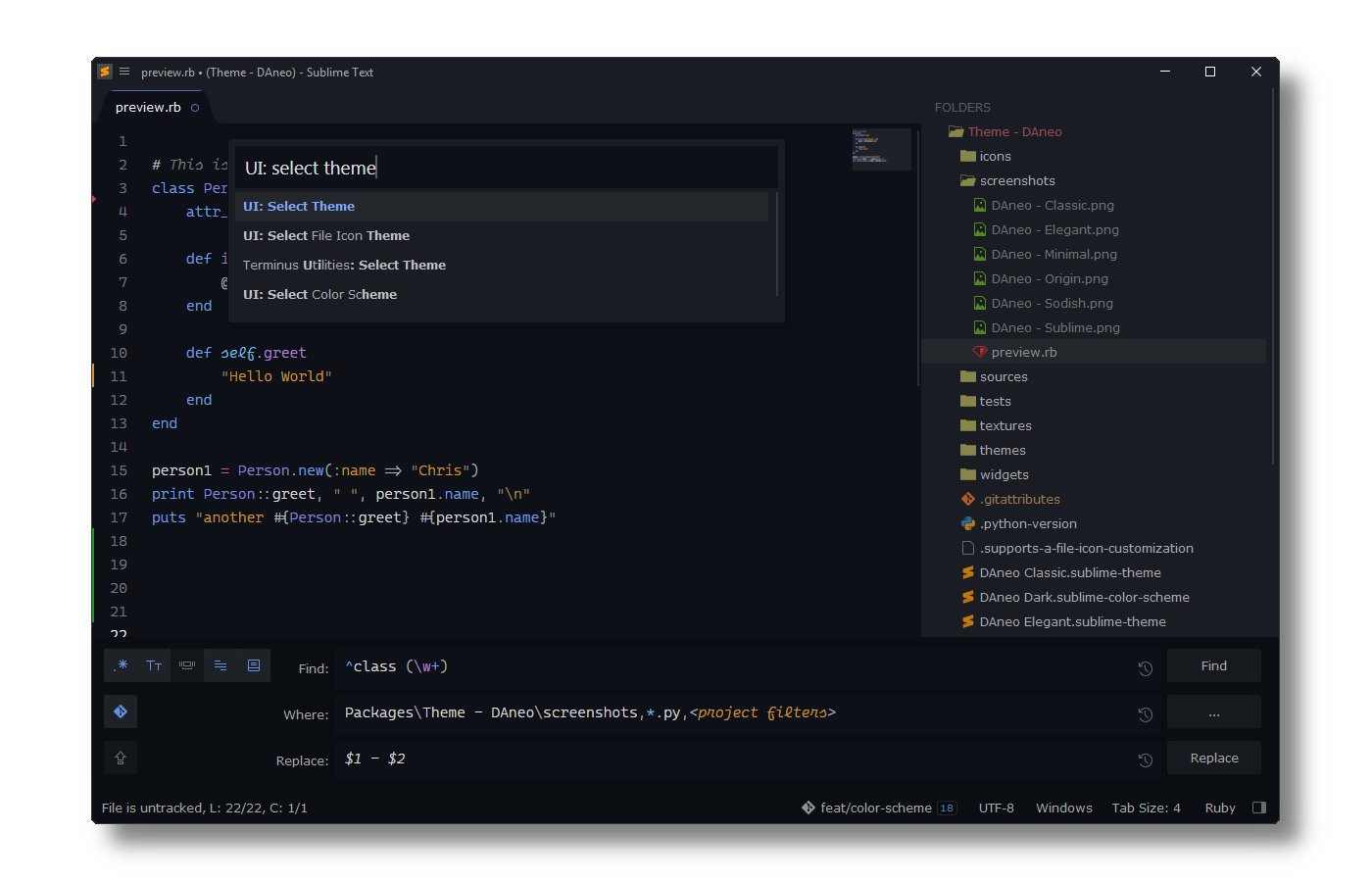1372x882 pixels.
Task: Open Ruby syntax selector in status bar
Action: 1220,808
